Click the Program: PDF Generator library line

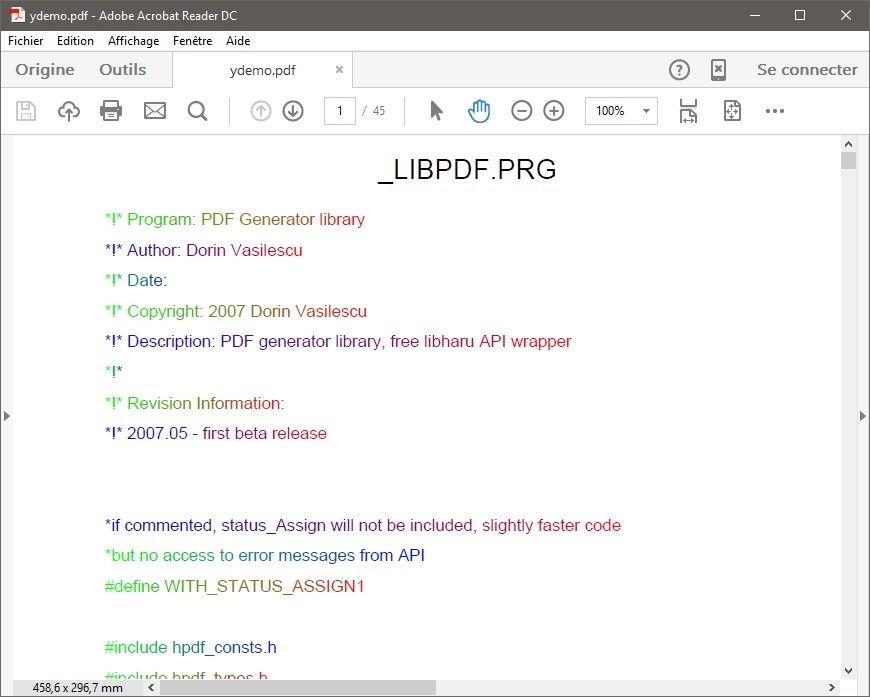[x=235, y=220]
